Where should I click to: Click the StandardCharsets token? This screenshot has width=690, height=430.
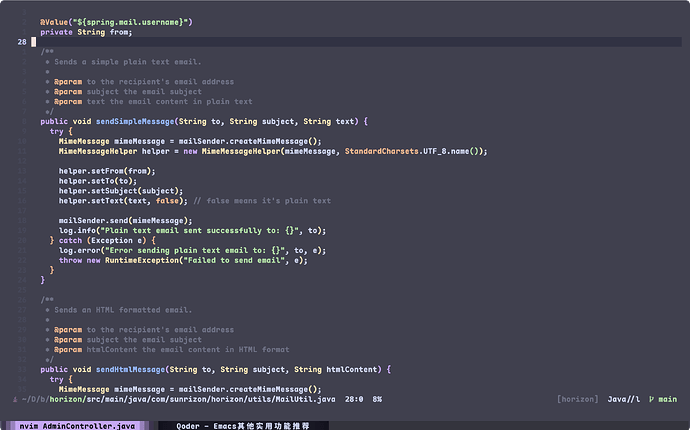(x=382, y=151)
